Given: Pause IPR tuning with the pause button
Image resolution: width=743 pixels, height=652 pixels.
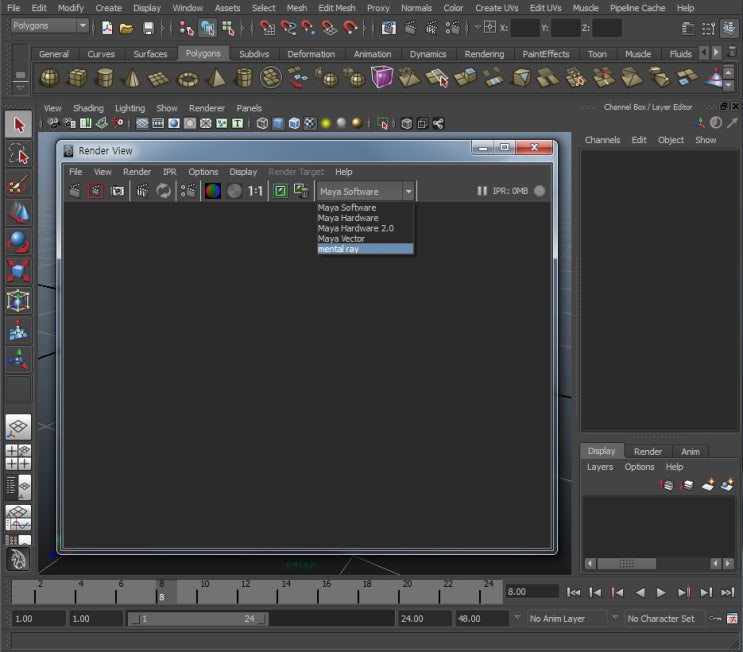Looking at the screenshot, I should coord(482,191).
